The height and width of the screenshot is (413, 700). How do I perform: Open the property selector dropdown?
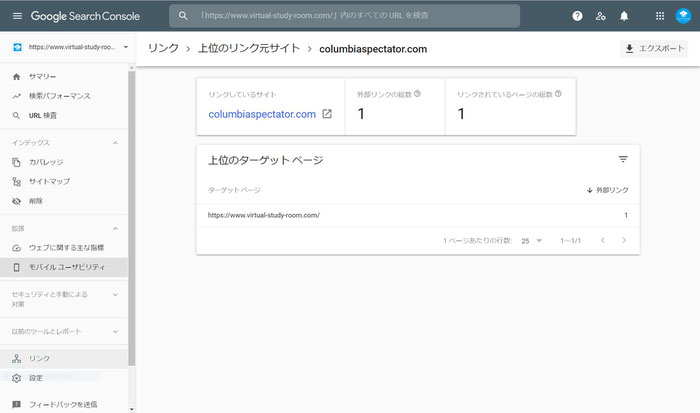click(71, 47)
